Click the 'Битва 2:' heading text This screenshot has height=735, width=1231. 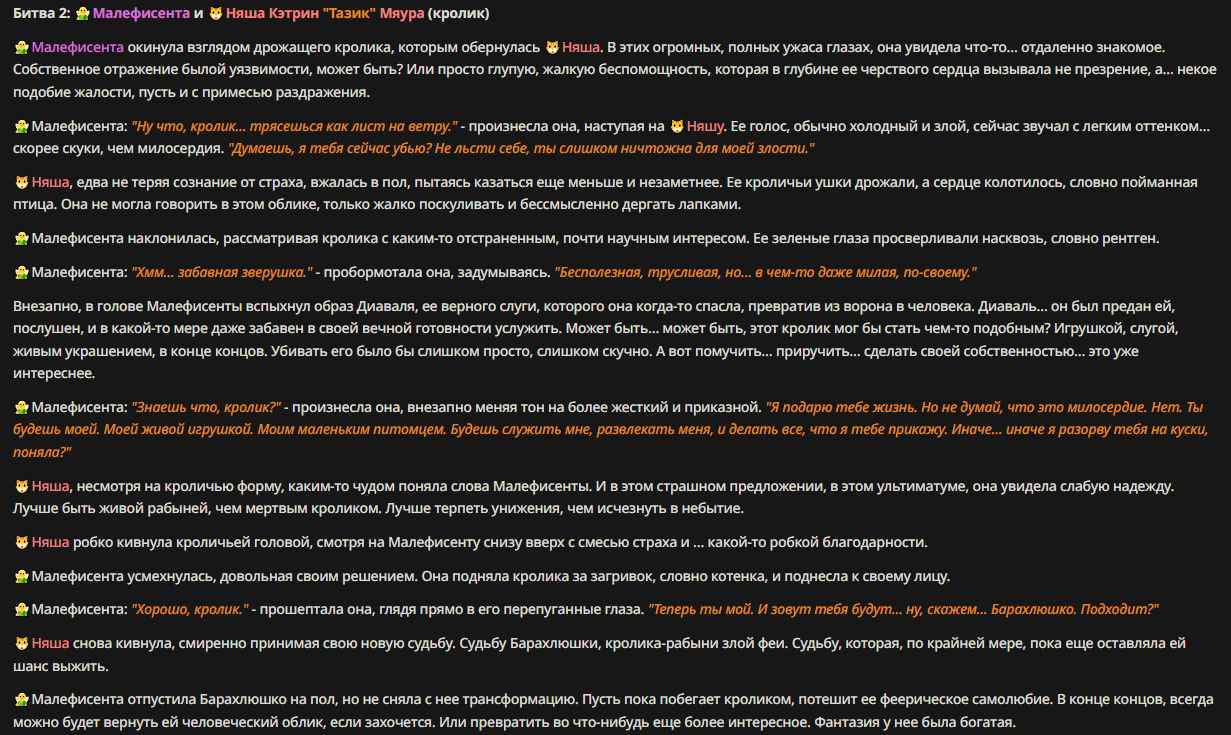[x=43, y=15]
